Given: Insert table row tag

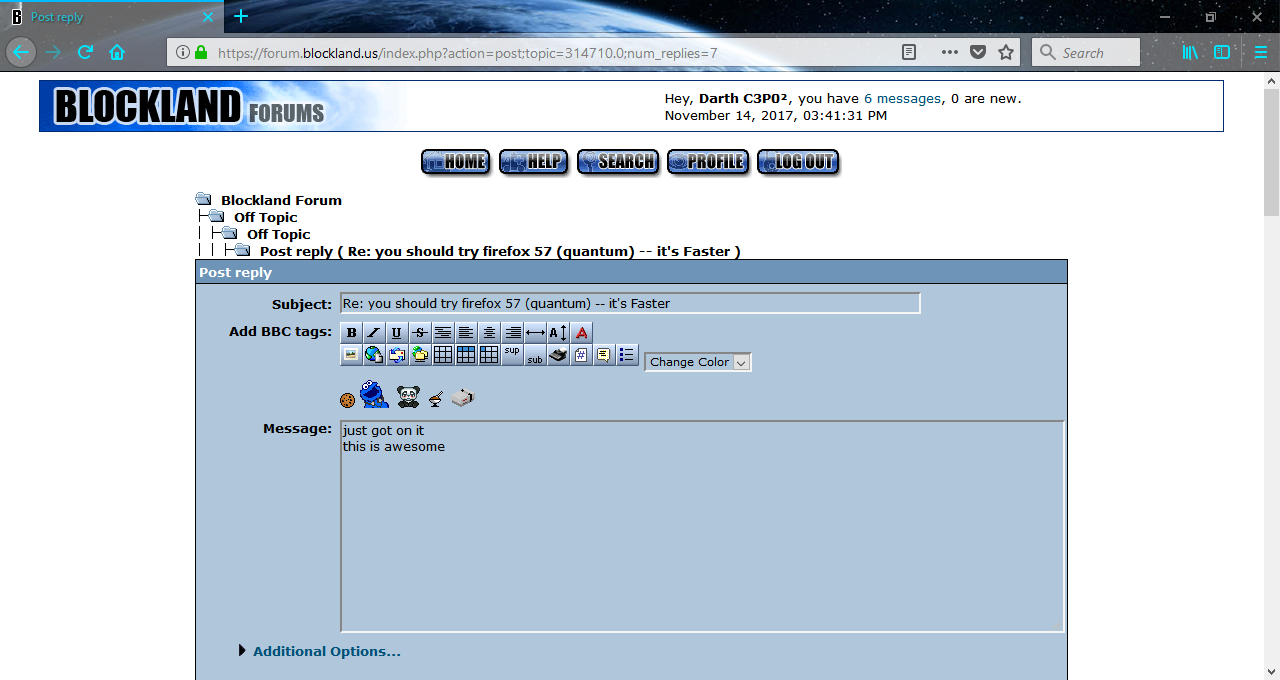Looking at the screenshot, I should tap(466, 355).
